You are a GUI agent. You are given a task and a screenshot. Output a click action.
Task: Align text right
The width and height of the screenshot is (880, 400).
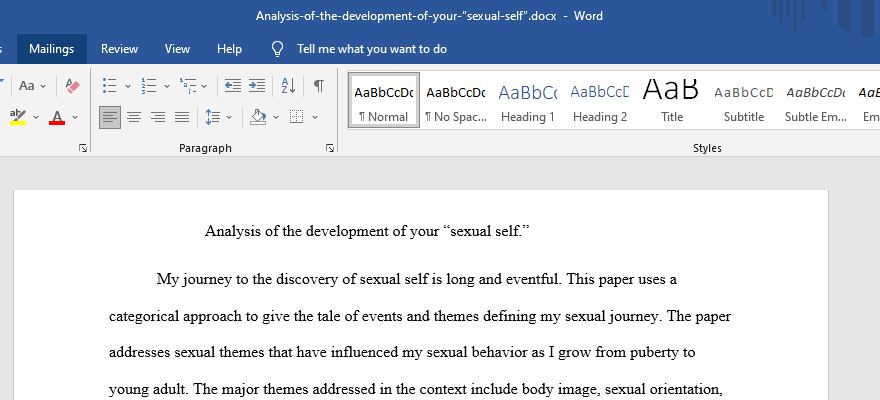pos(158,117)
